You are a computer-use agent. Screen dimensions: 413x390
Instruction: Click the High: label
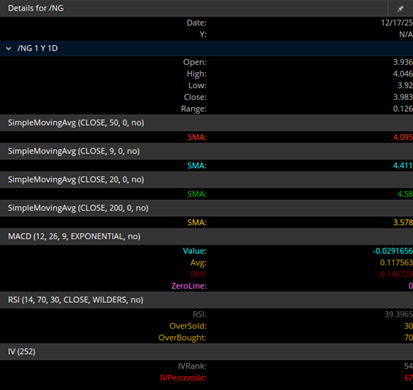(196, 74)
